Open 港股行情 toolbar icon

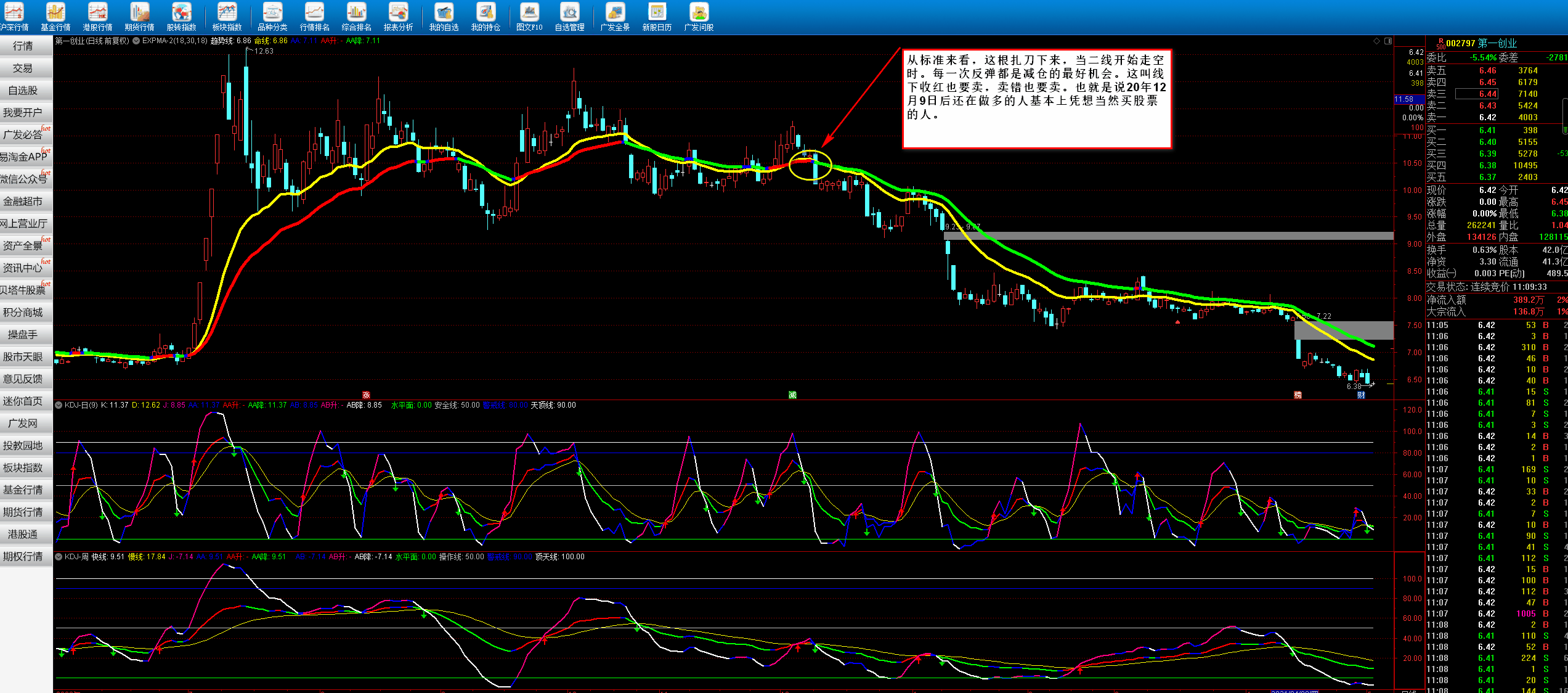(x=97, y=17)
